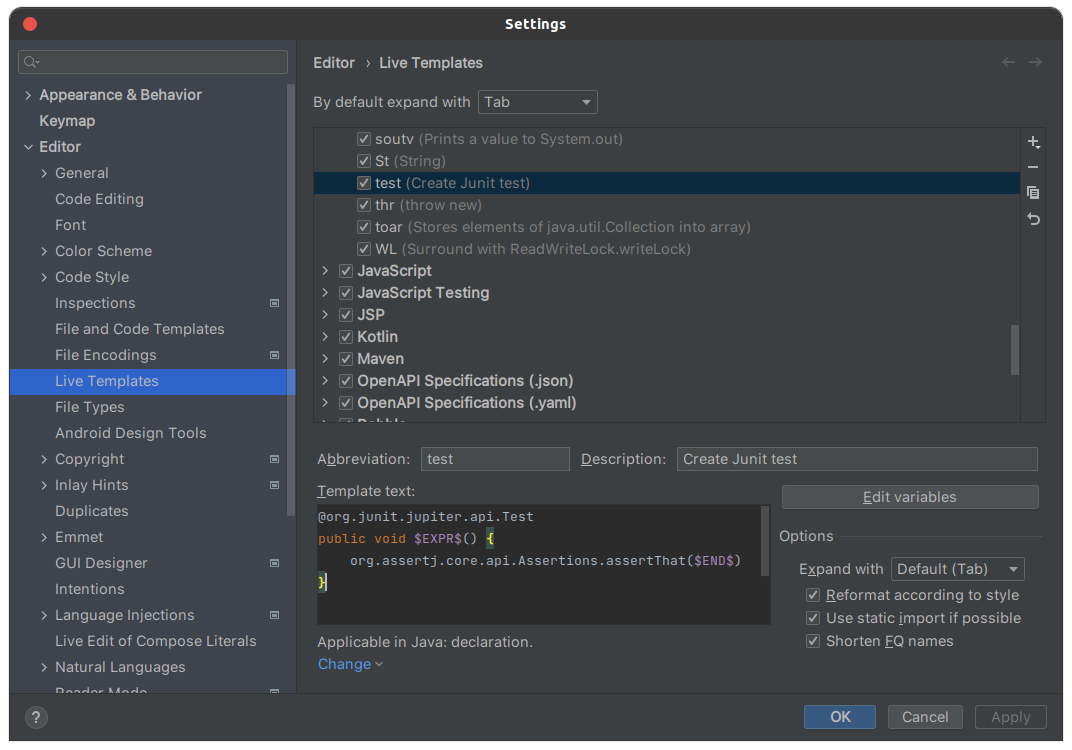Expand the Maven template group

coord(325,358)
